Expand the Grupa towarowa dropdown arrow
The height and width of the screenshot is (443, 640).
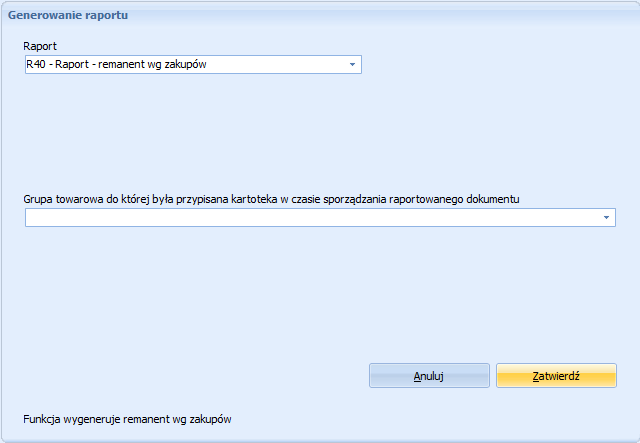tap(606, 218)
